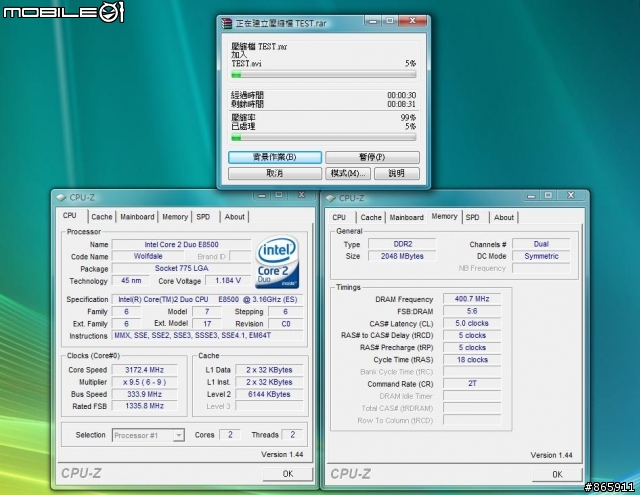
Task: Click the Cycle Time (tRAS) value 18 clocks
Action: [472, 360]
